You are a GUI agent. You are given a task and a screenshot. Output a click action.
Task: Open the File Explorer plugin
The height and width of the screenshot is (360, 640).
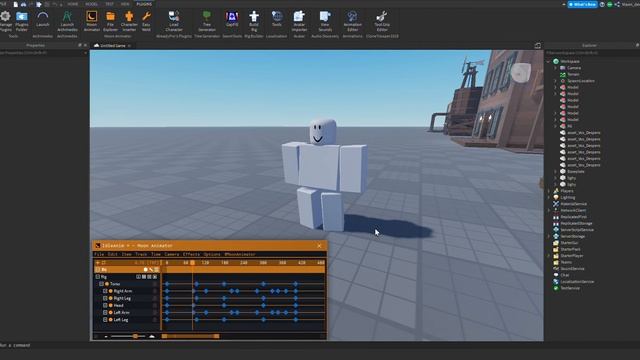(110, 21)
